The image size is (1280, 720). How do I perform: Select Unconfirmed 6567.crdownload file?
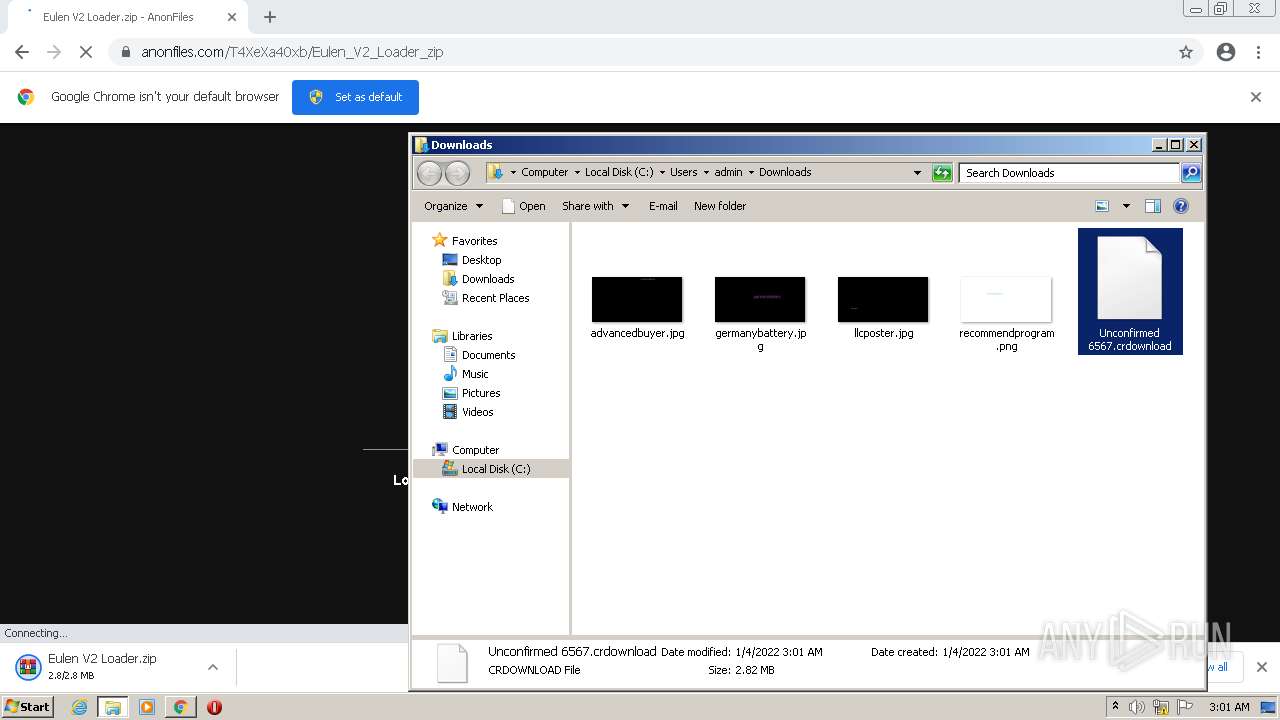pos(1130,291)
